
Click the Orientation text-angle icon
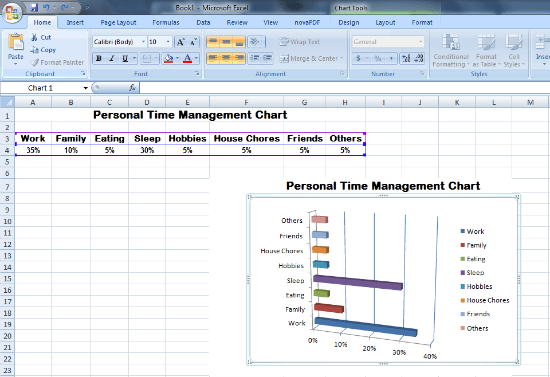pos(256,42)
